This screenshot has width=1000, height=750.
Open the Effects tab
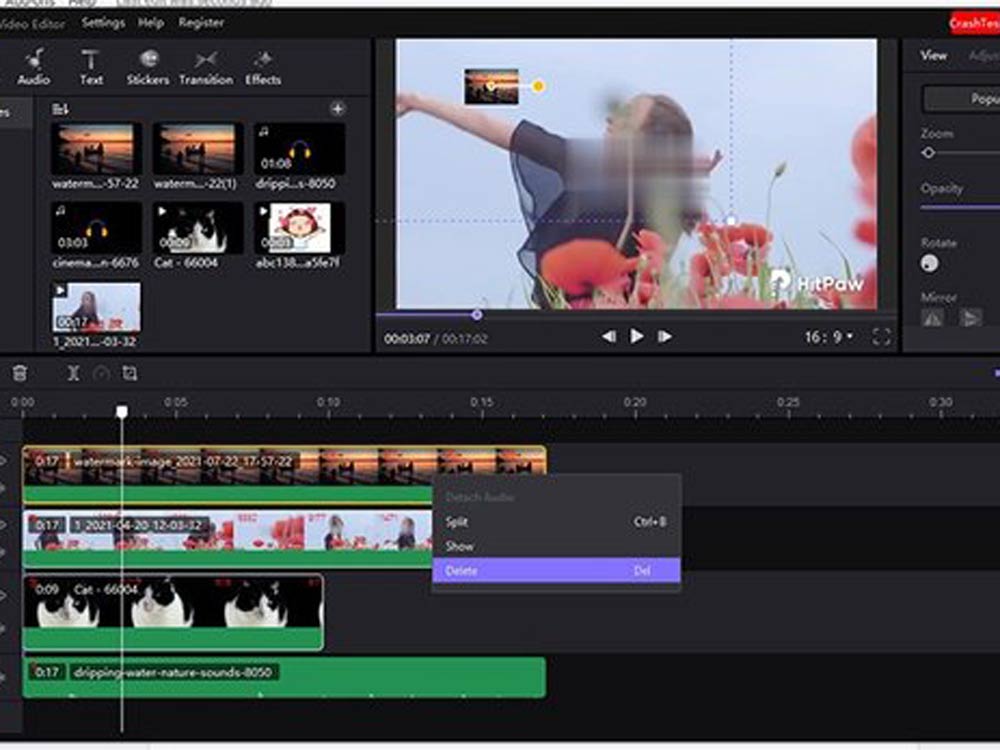[263, 67]
